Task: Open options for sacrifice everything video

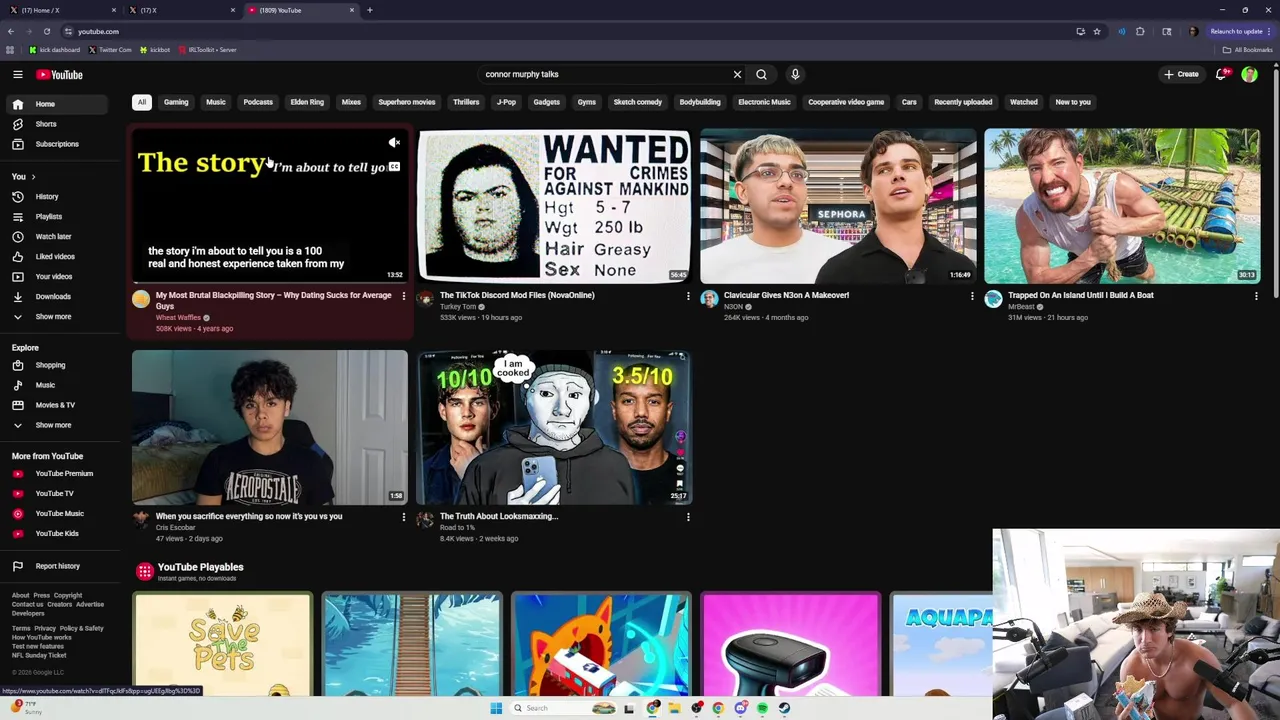Action: 404,517
